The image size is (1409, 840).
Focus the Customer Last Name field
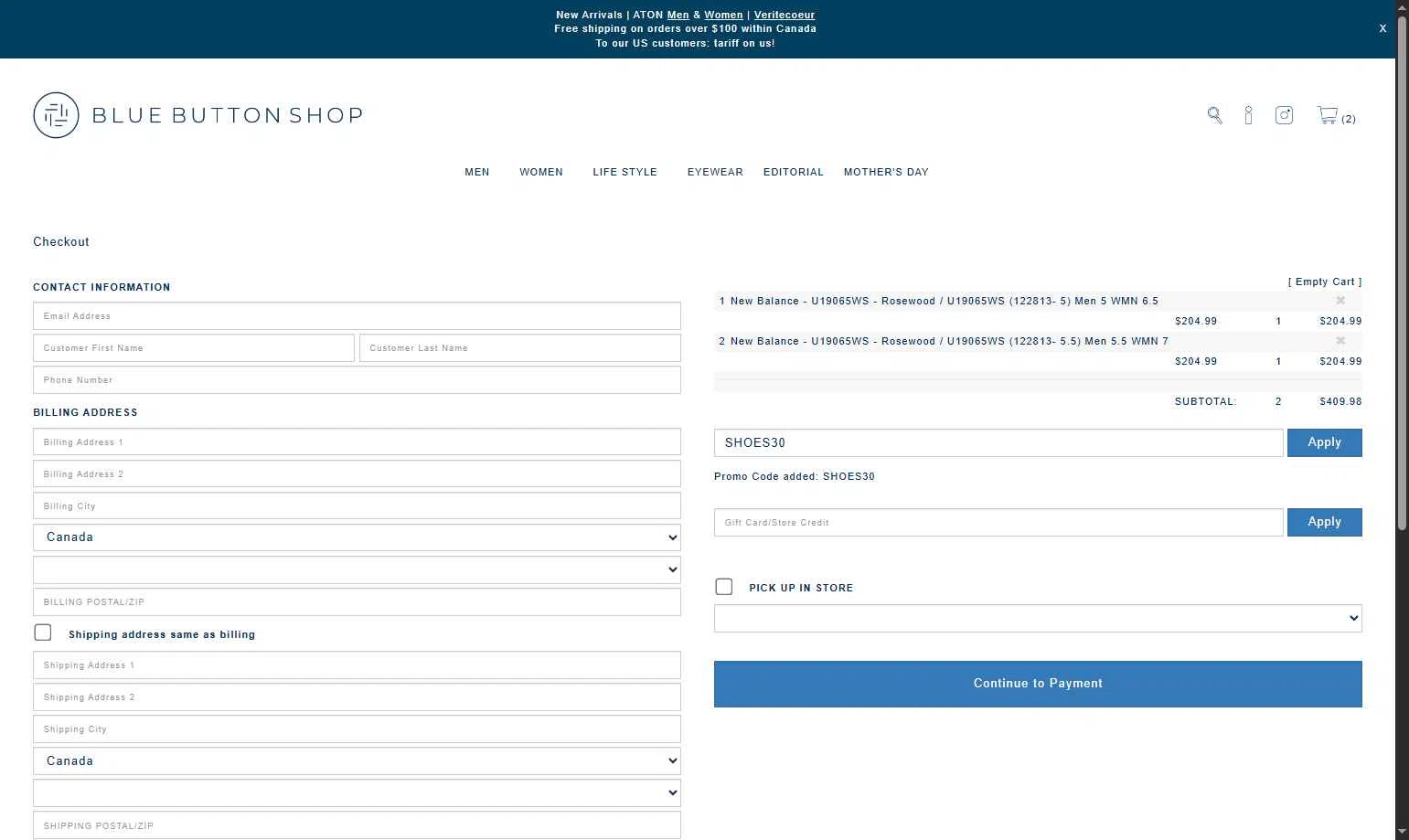pos(520,348)
